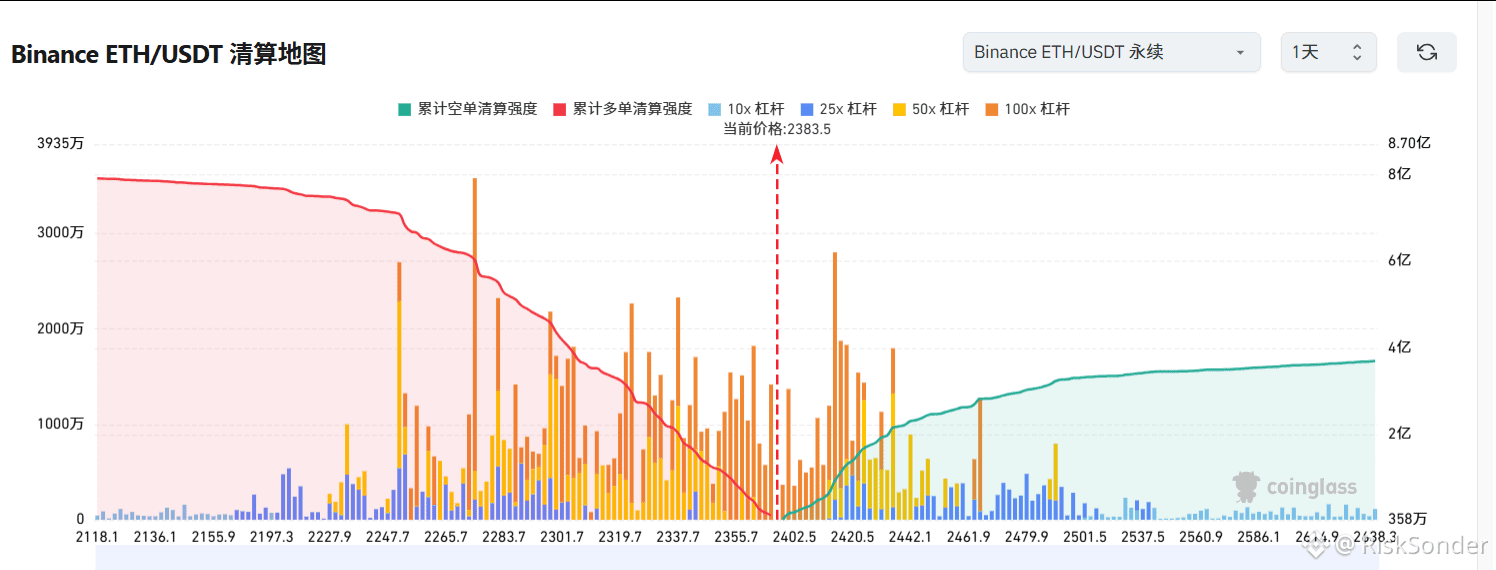
Task: Click the 2247.7 price axis label
Action: coord(387,537)
